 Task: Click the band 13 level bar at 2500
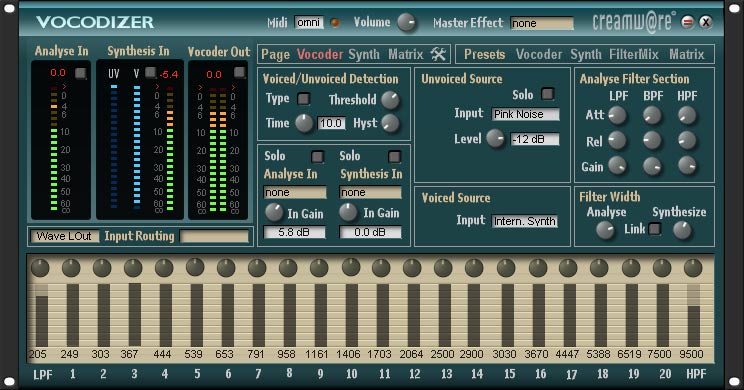coord(445,316)
